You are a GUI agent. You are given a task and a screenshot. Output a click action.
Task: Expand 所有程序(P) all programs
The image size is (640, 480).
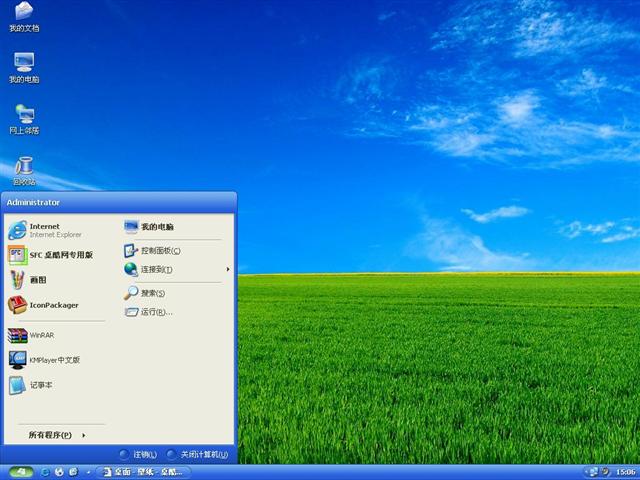(57, 435)
